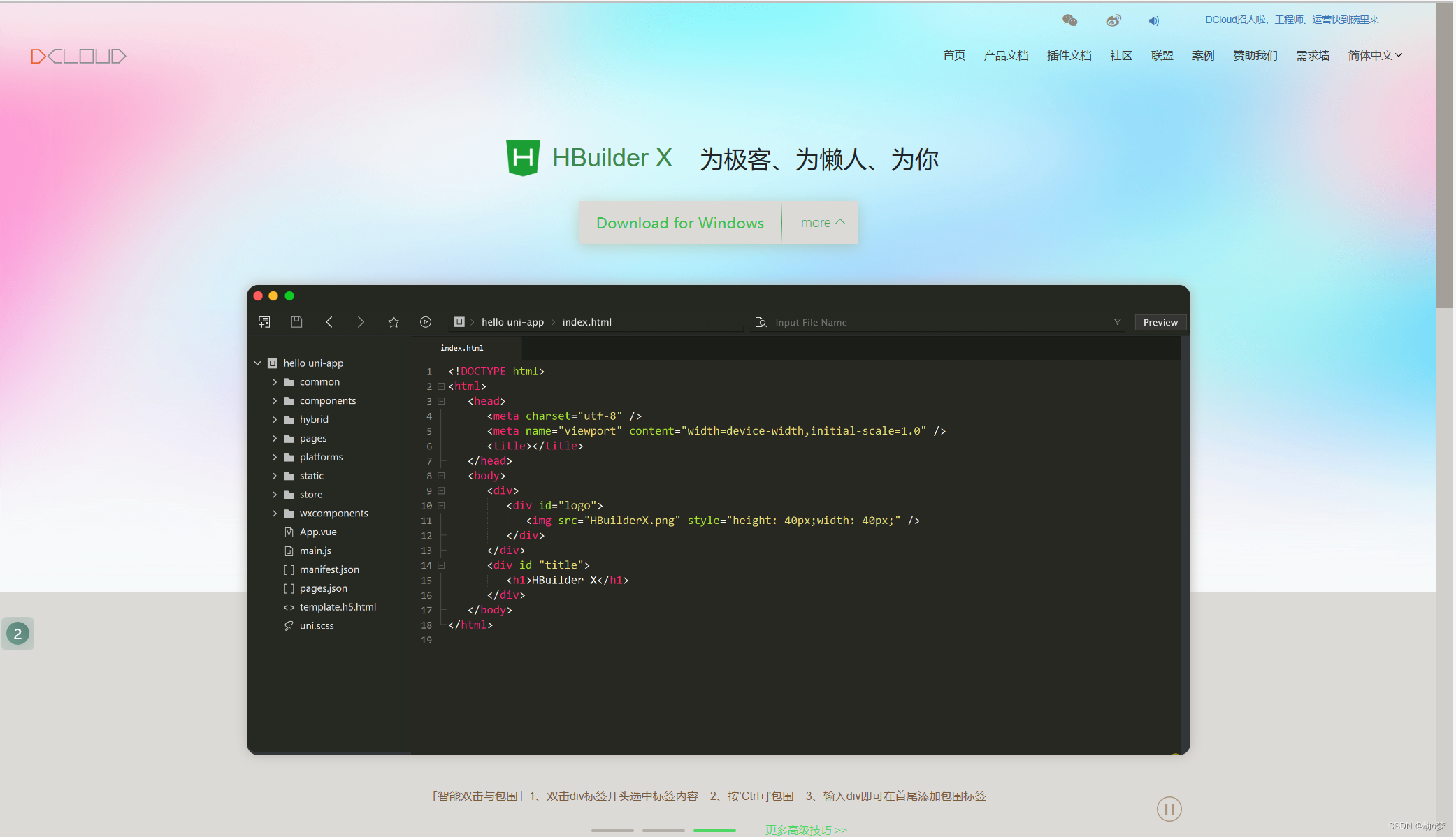
Task: Open the 简体中文 language dropdown
Action: point(1374,55)
